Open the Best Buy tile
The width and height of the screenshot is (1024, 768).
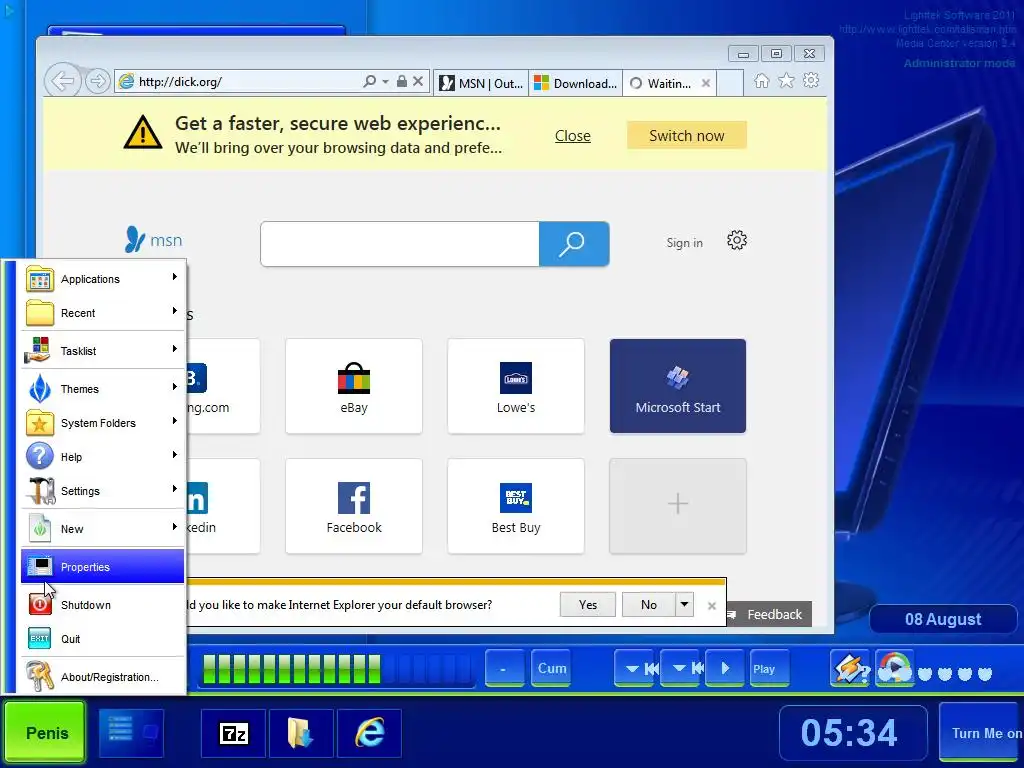coord(516,506)
